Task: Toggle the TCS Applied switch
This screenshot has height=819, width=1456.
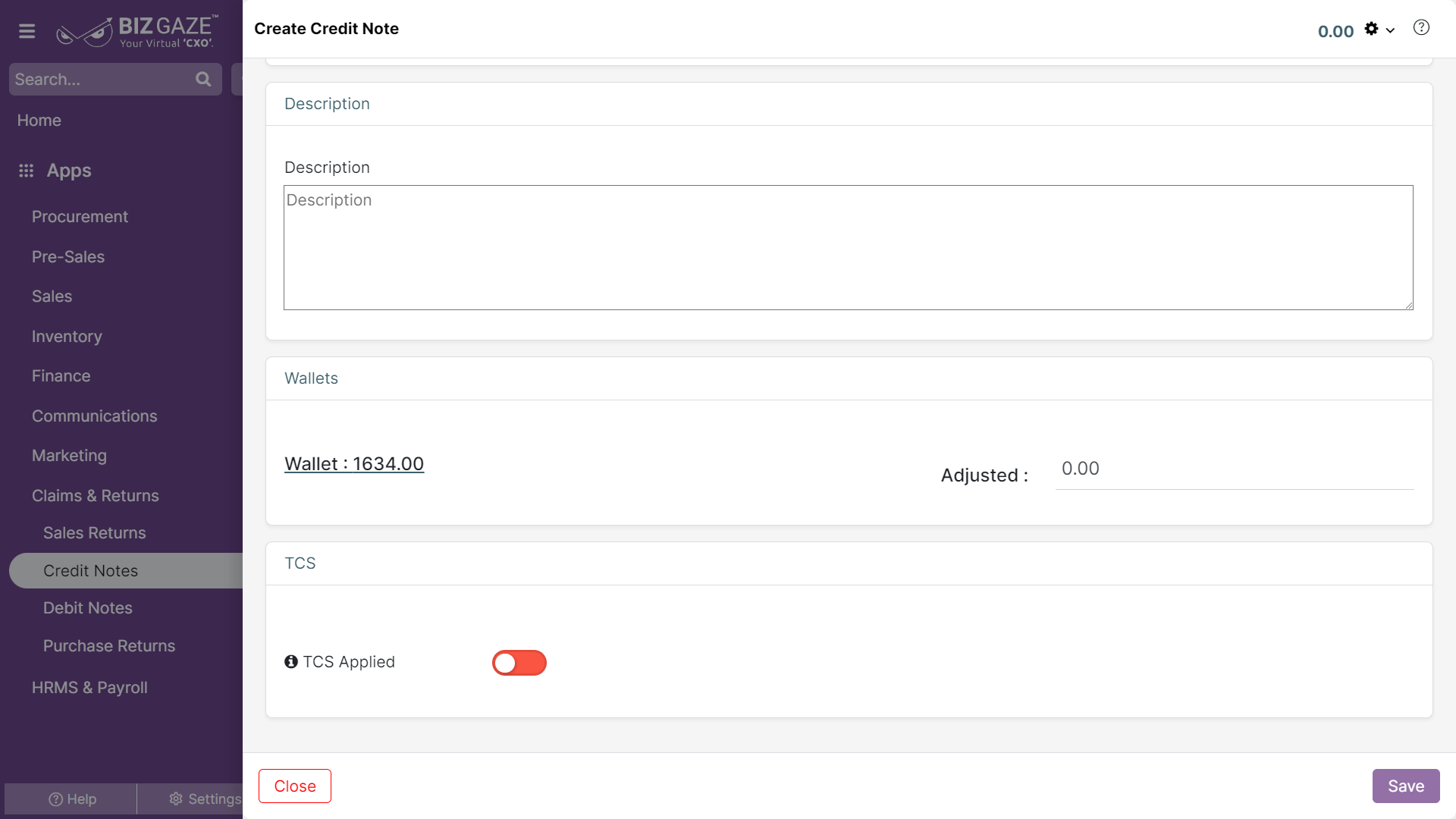Action: (x=519, y=663)
